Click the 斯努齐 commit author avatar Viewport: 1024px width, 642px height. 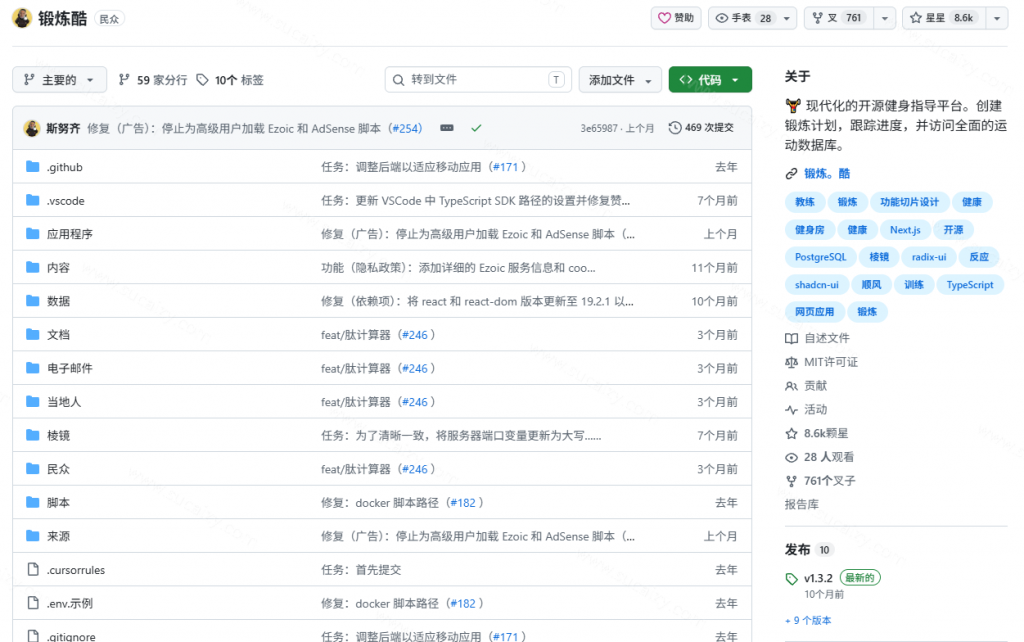[32, 128]
